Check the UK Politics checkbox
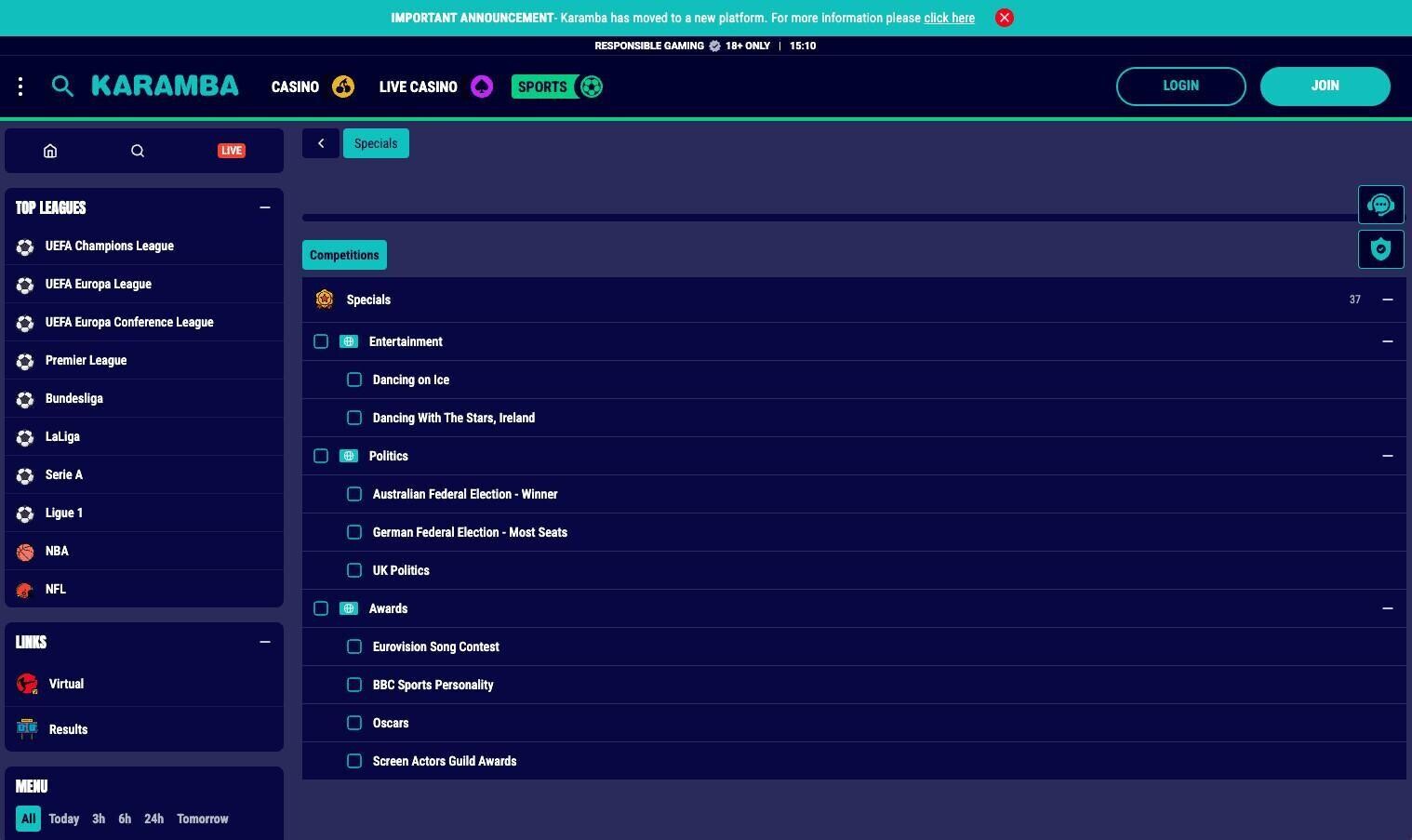Image resolution: width=1412 pixels, height=840 pixels. tap(354, 570)
